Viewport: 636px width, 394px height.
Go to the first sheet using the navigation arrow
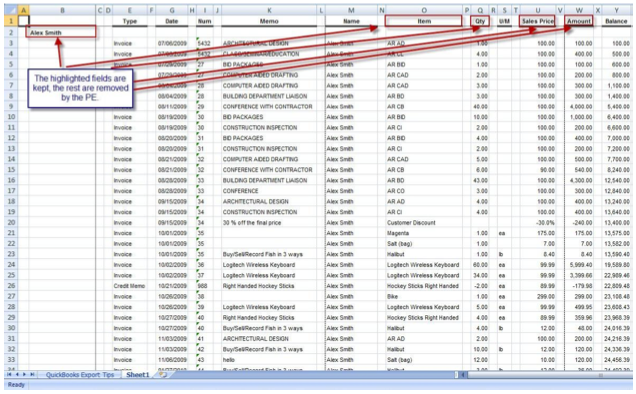coord(9,374)
